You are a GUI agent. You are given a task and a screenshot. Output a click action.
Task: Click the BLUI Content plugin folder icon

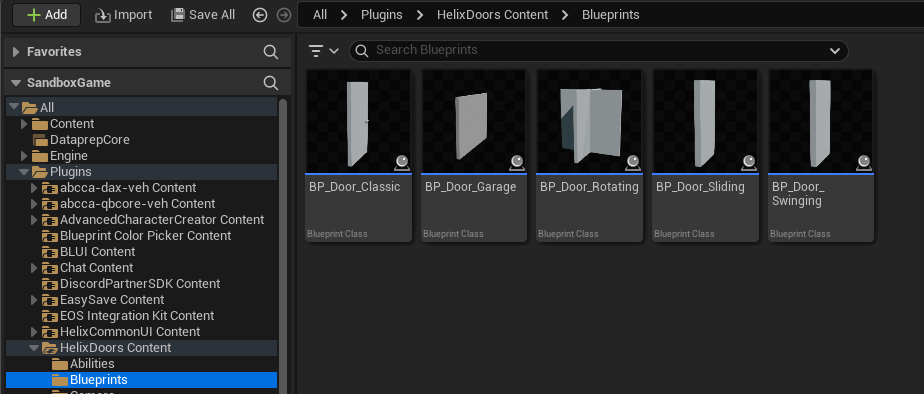click(x=50, y=252)
